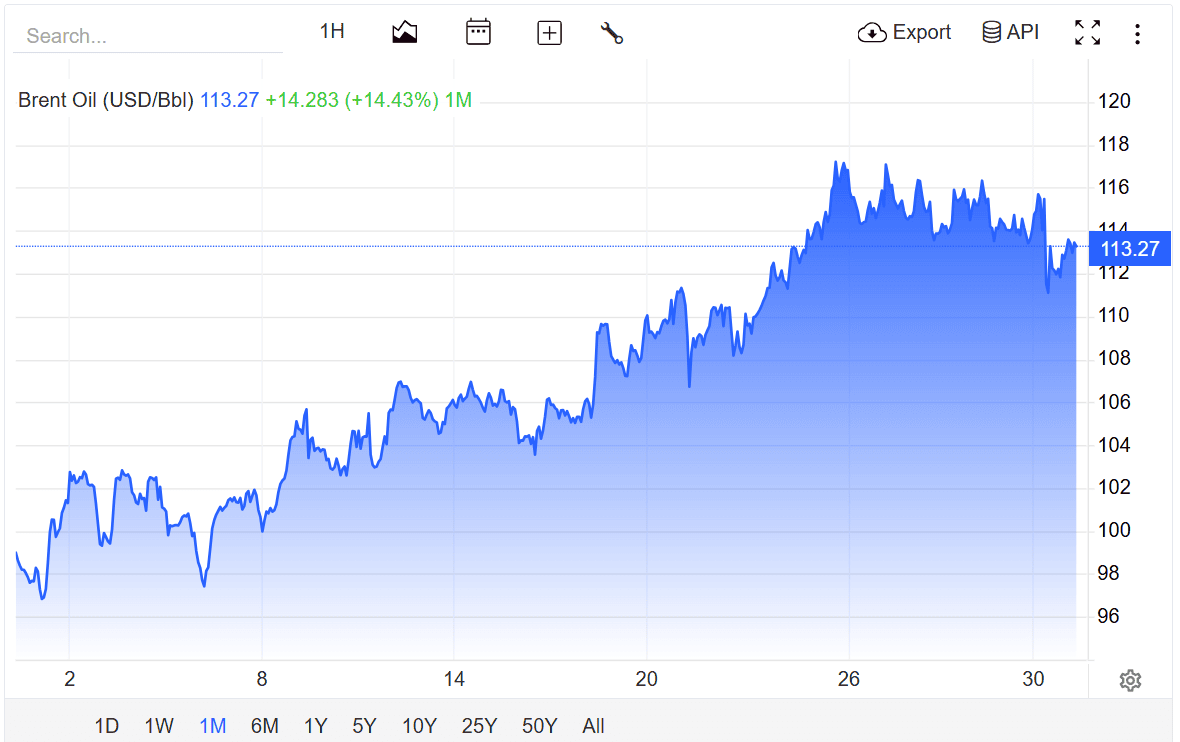
Task: Click the Export cloud button
Action: click(904, 32)
